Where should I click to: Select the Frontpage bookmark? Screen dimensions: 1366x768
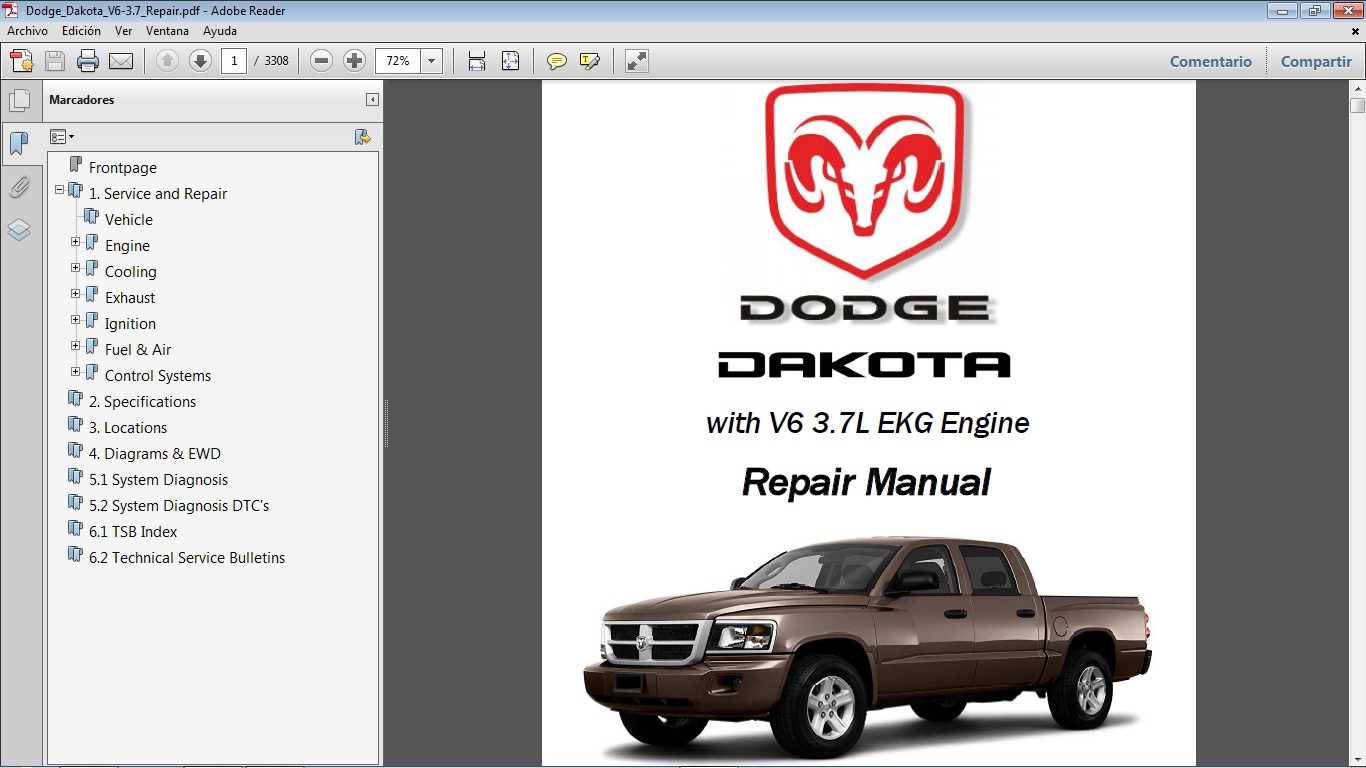pyautogui.click(x=122, y=168)
